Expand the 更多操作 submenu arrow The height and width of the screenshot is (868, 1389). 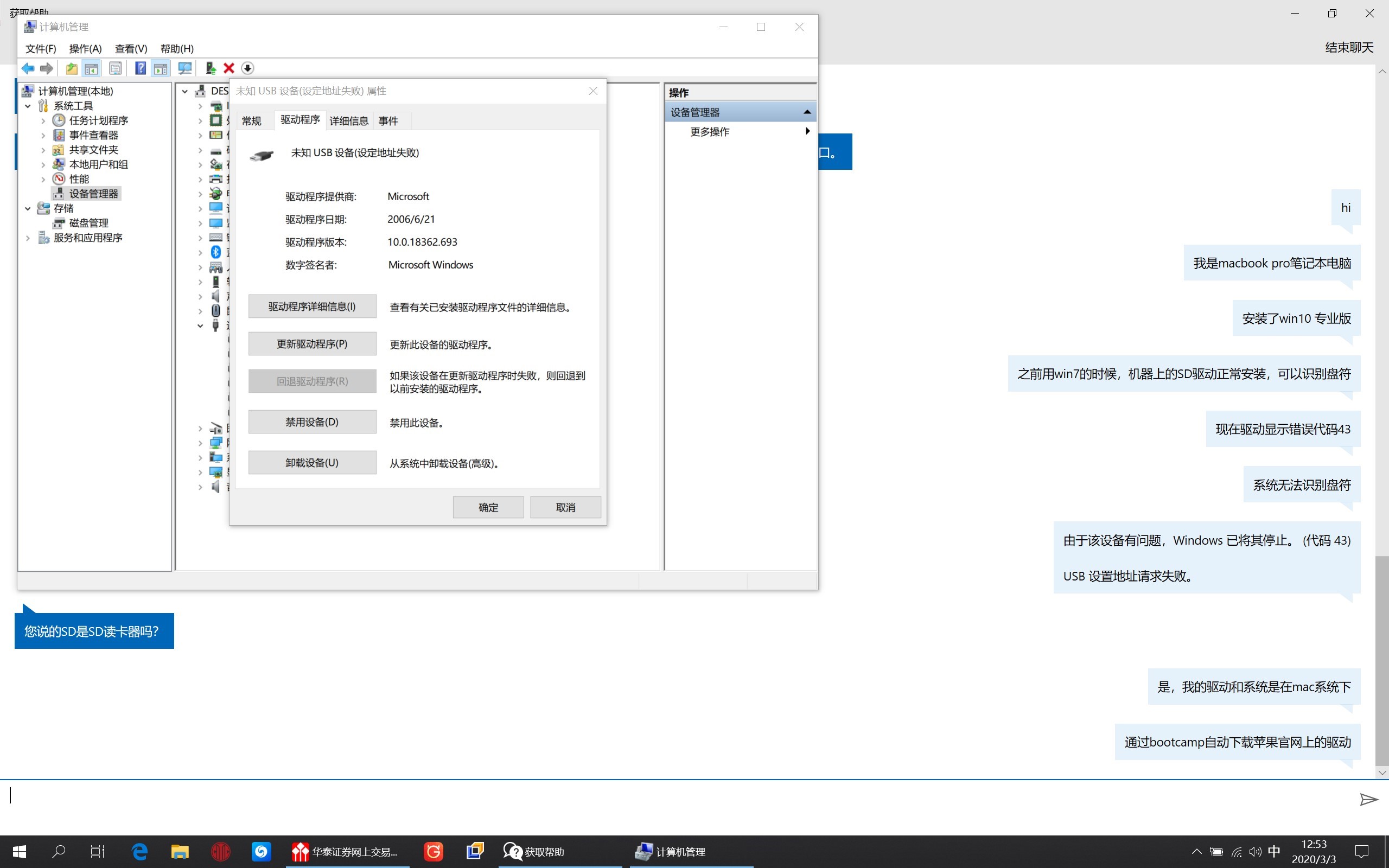click(x=807, y=131)
